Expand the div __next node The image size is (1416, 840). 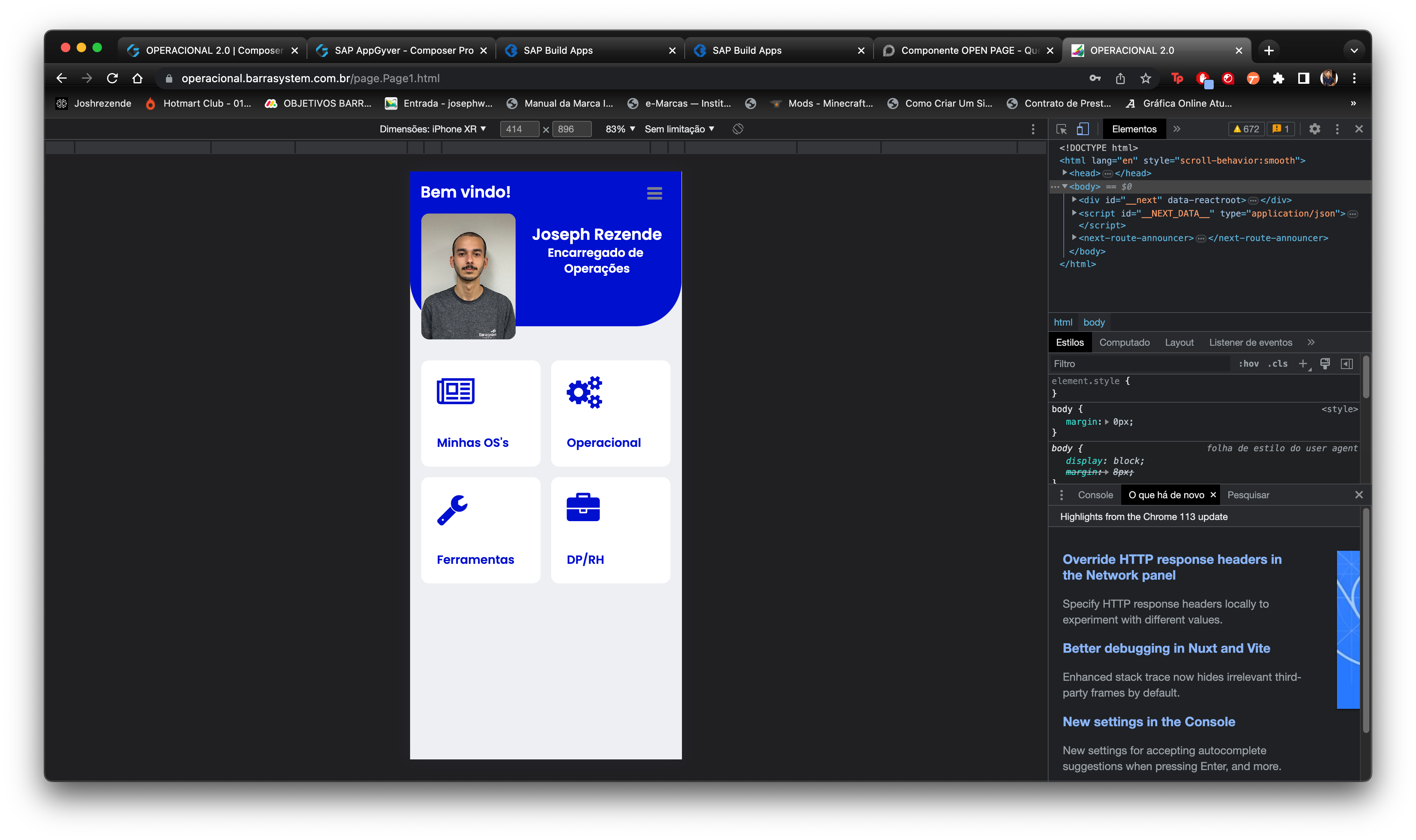[1073, 200]
